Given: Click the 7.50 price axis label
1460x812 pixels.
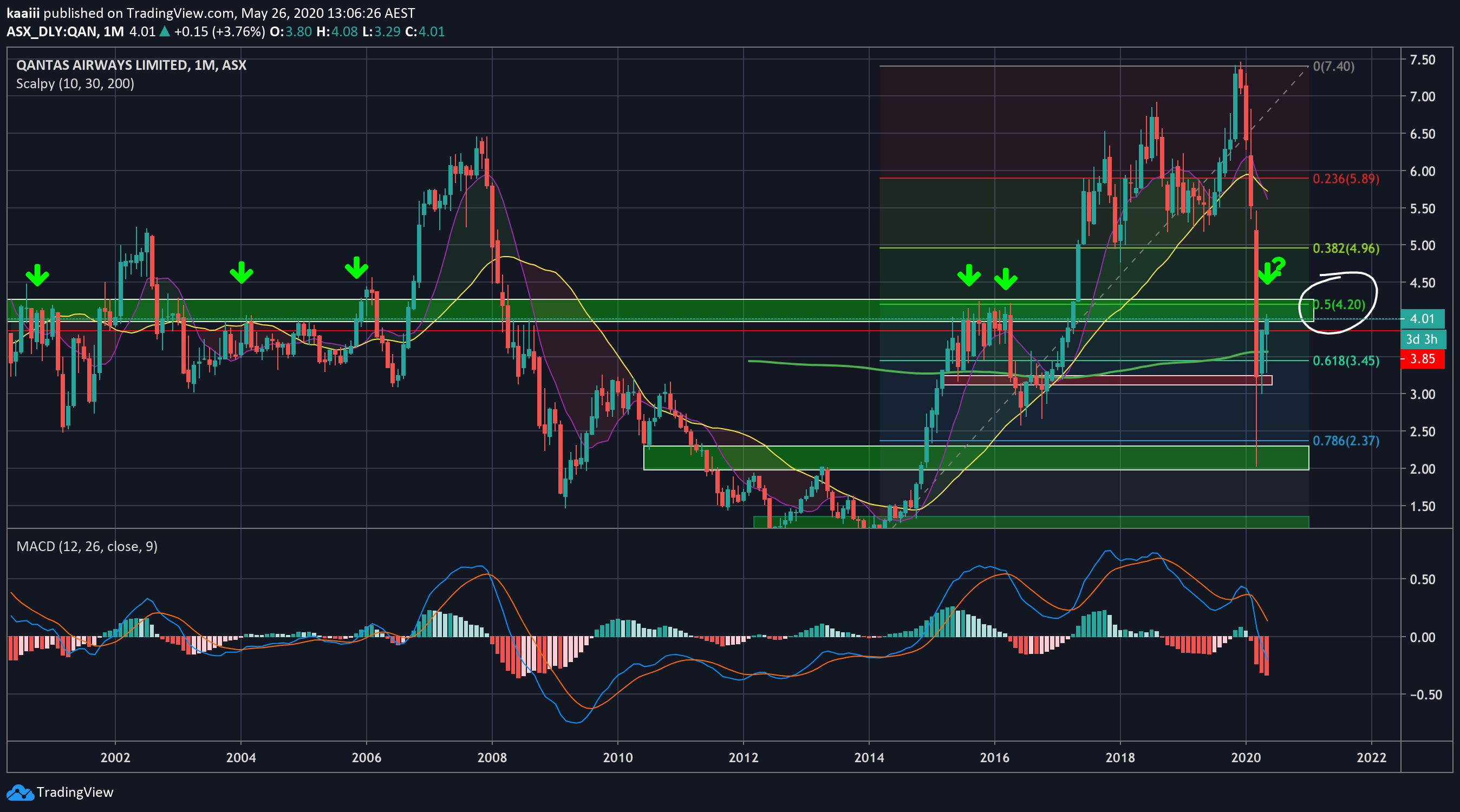Looking at the screenshot, I should click(1423, 60).
